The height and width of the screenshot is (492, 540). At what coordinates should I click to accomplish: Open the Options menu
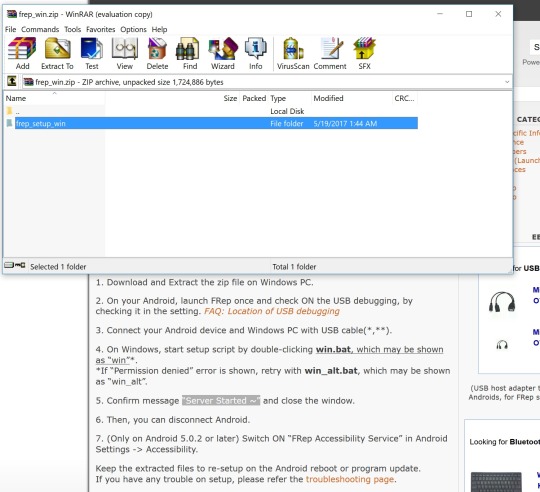(133, 29)
